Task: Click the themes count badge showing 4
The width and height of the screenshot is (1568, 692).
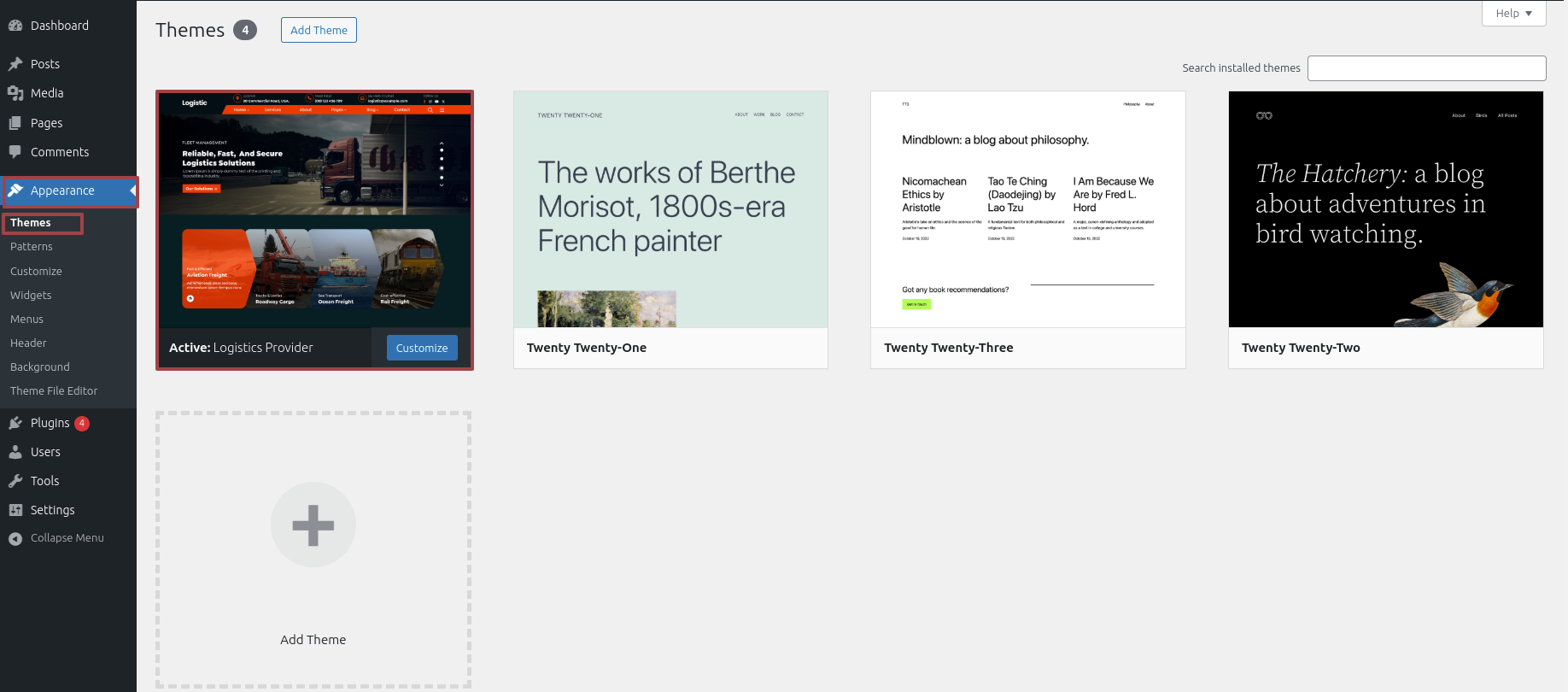Action: [x=245, y=30]
